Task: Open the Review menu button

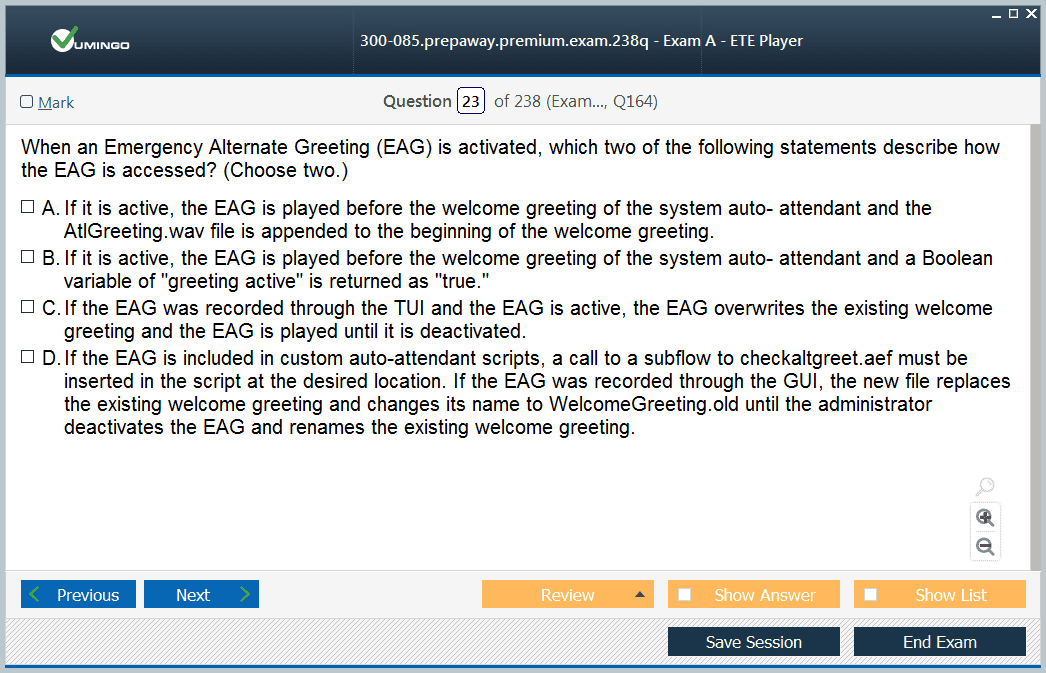Action: pos(568,594)
